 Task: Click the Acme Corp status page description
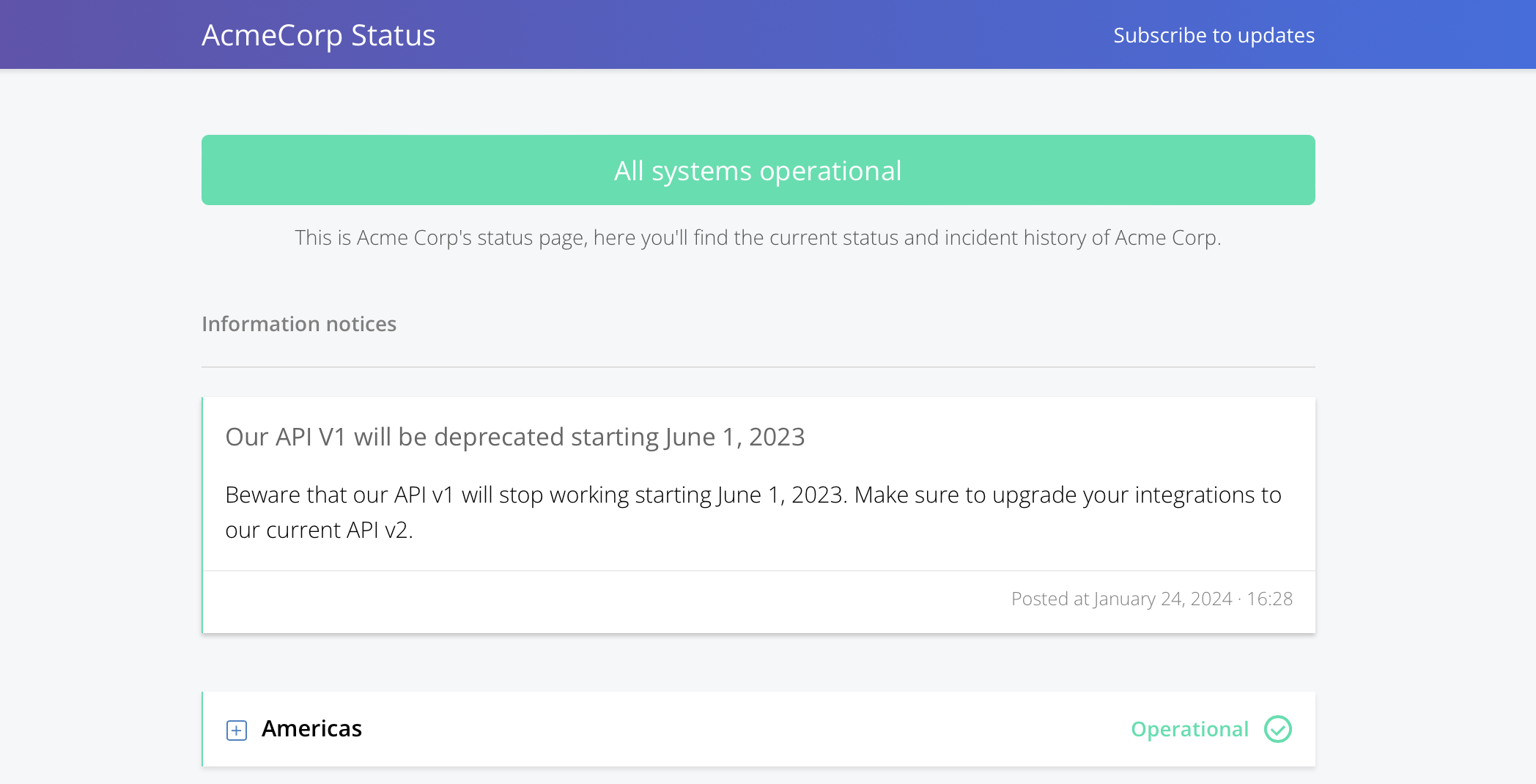[758, 237]
